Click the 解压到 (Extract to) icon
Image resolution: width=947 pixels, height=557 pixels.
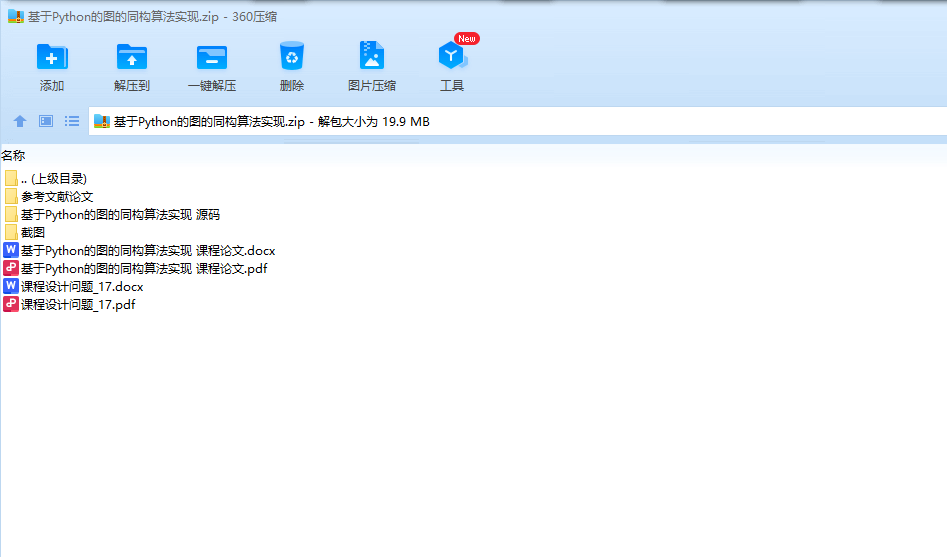pyautogui.click(x=132, y=57)
